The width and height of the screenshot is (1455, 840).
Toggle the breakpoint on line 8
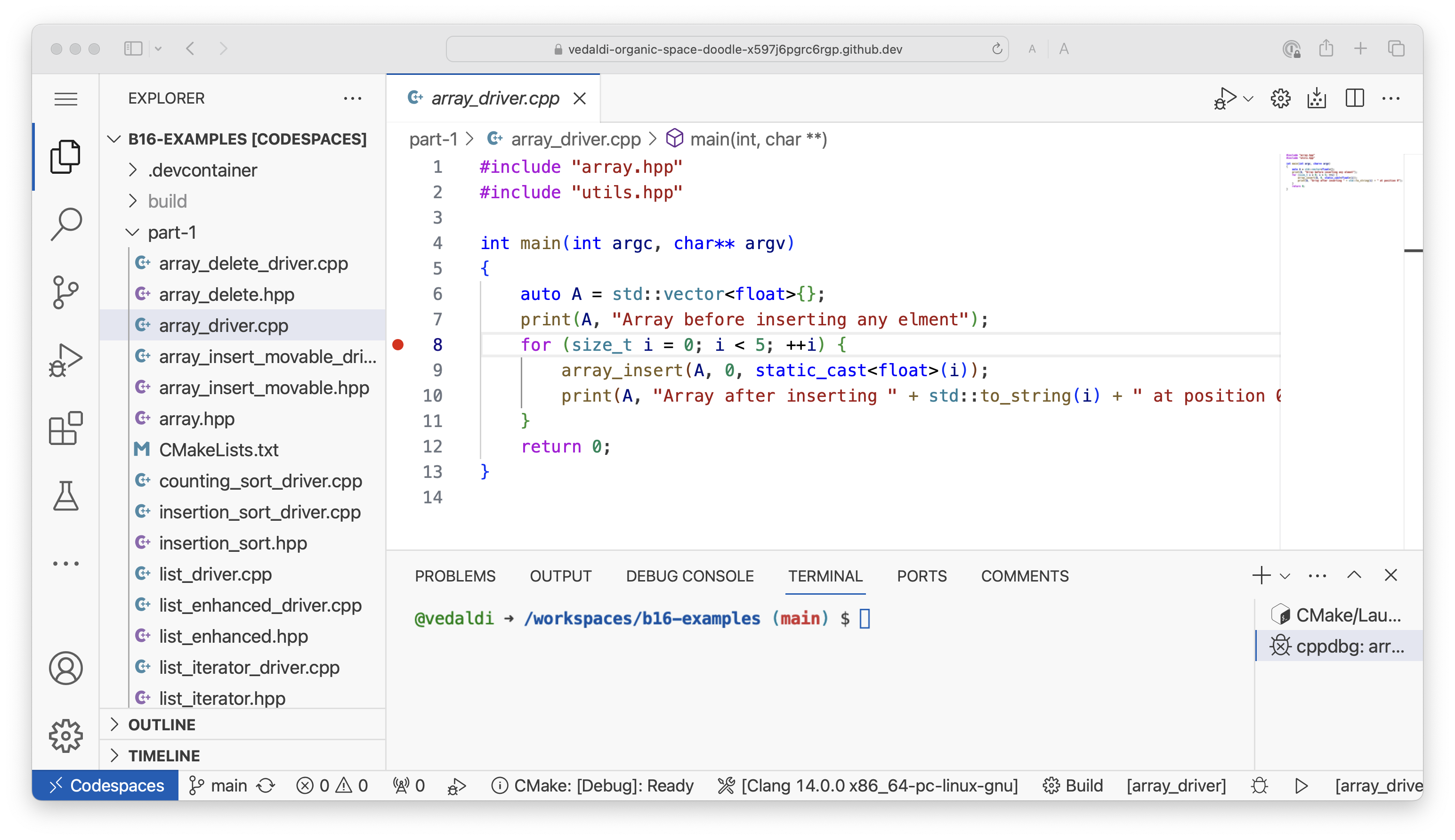[x=398, y=345]
